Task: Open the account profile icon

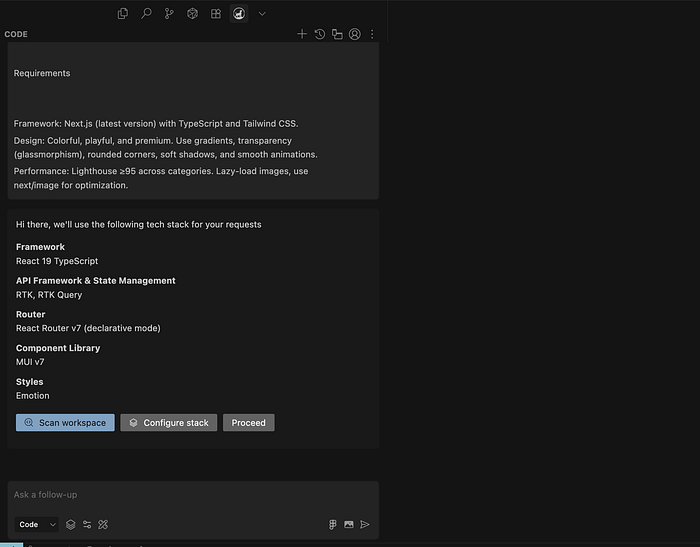Action: click(x=354, y=34)
